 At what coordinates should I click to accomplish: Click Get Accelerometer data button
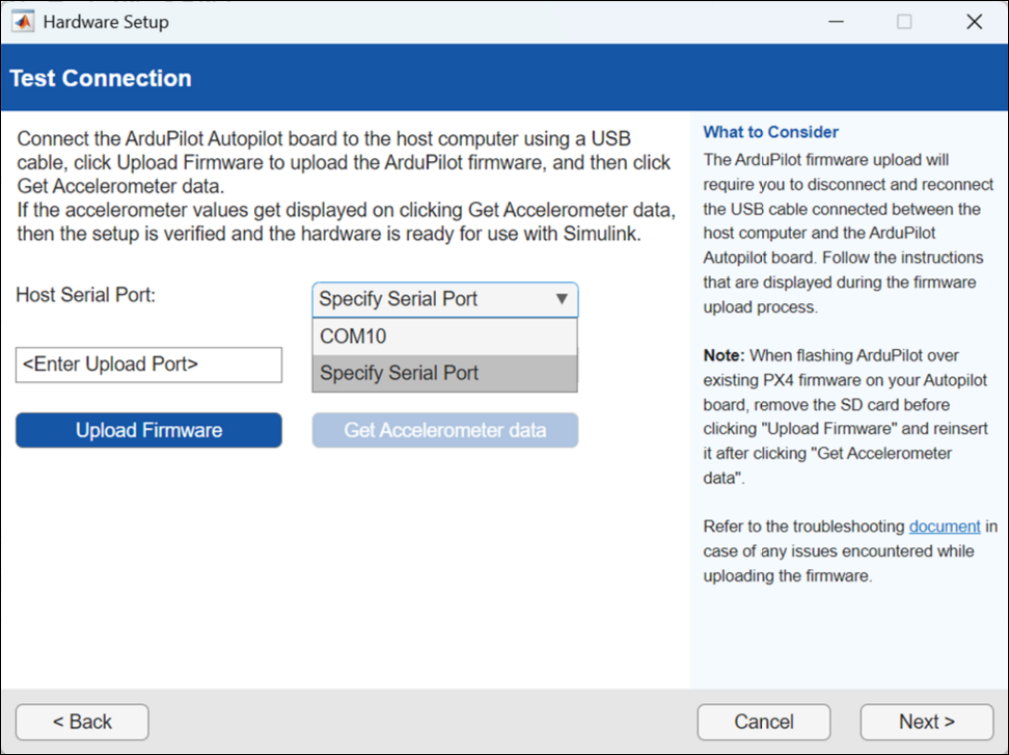click(444, 430)
